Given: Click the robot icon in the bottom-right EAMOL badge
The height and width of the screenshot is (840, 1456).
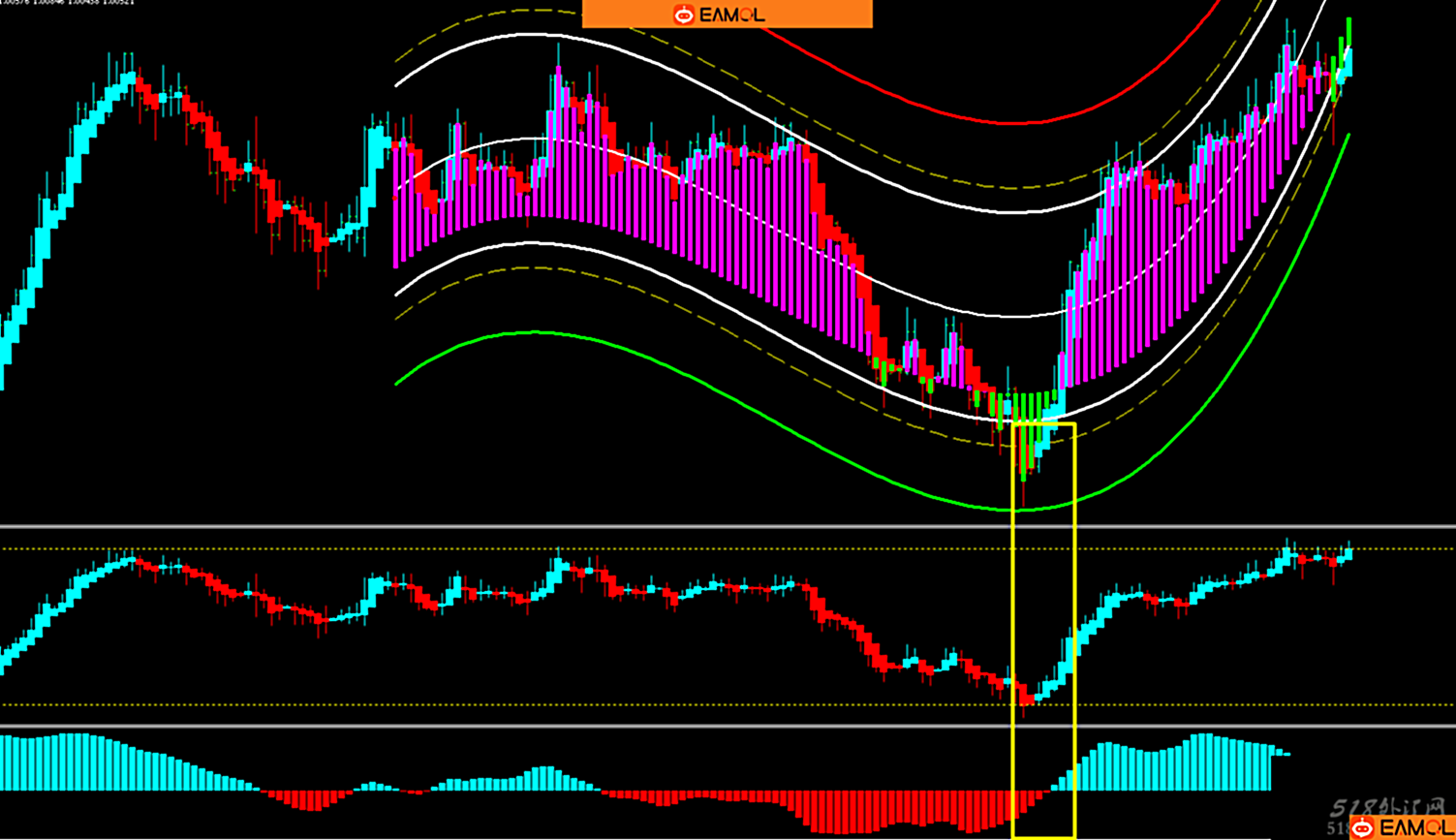Looking at the screenshot, I should 1363,828.
